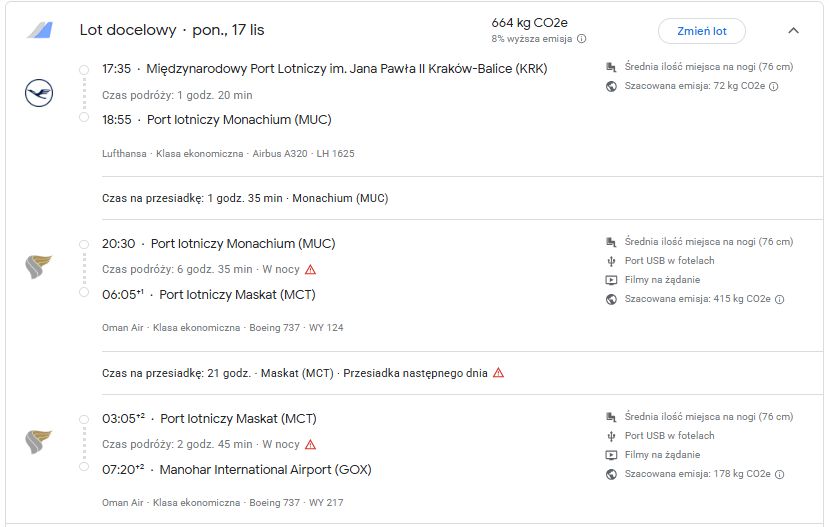Click the USB port icon for flight WY 124

[x=611, y=261]
